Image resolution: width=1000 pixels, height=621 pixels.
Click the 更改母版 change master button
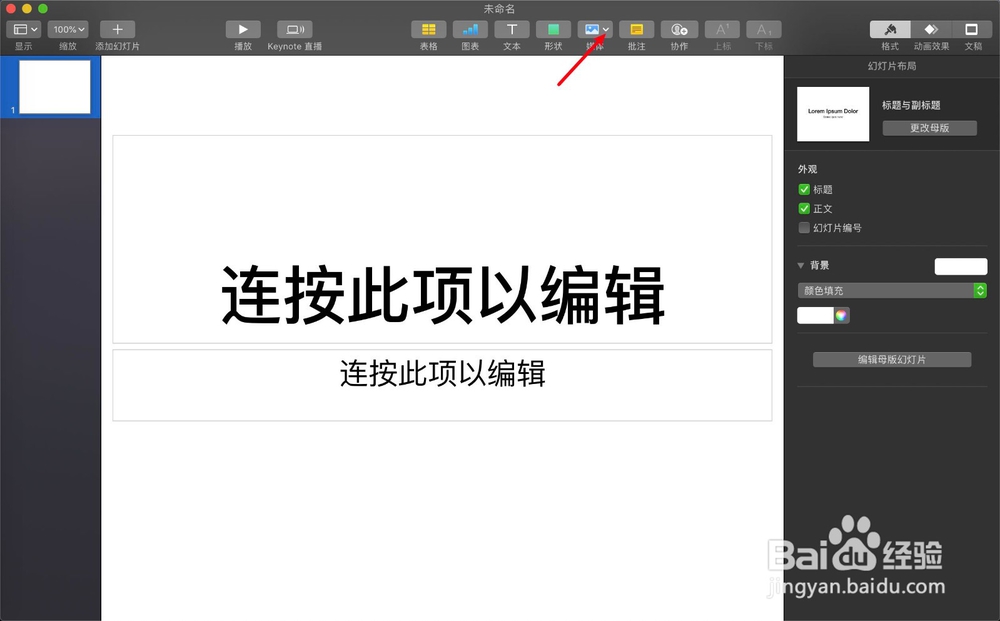coord(929,128)
